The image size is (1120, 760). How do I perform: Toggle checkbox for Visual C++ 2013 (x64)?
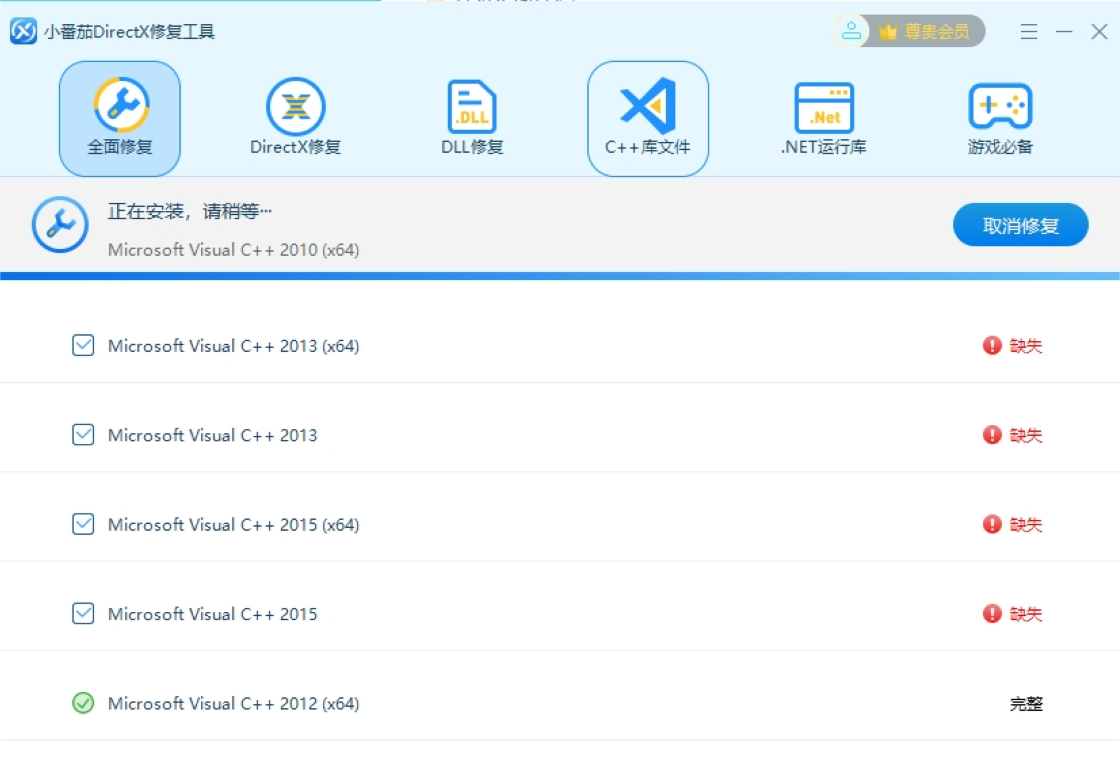[x=83, y=345]
